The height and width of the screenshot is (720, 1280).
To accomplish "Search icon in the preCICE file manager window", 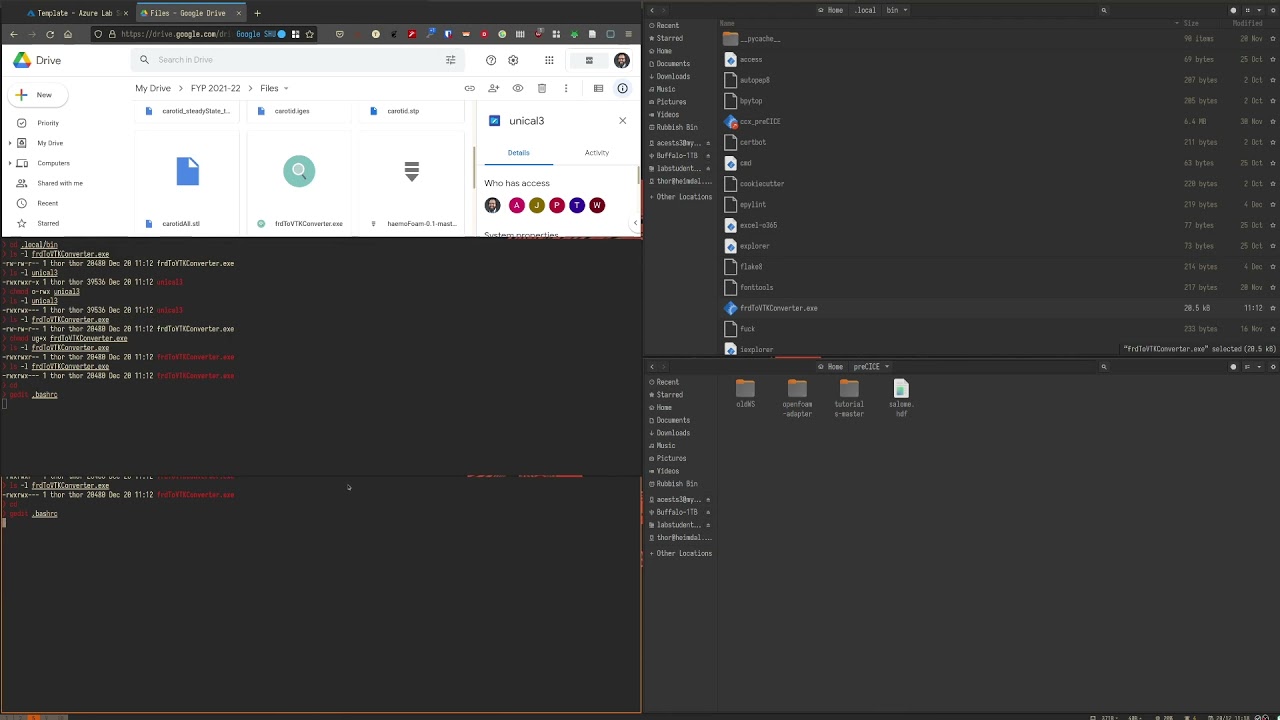I will coord(1104,367).
